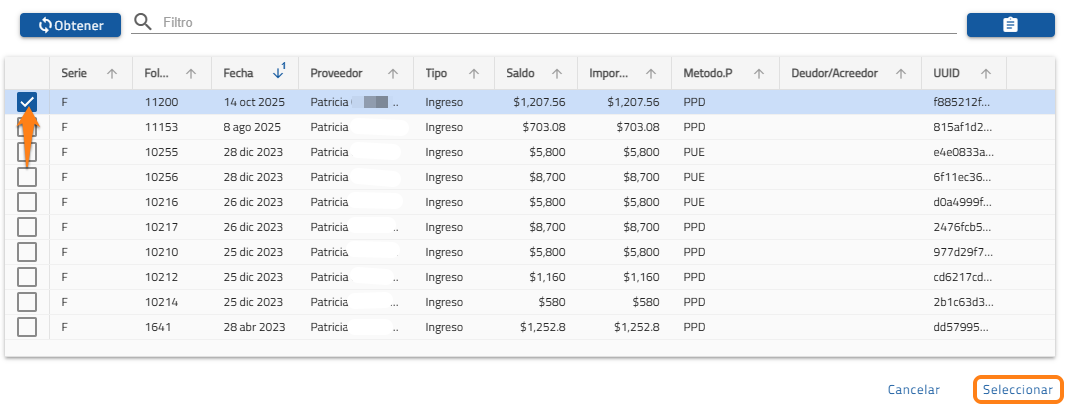Sort by Importe column arrow
The height and width of the screenshot is (409, 1071).
coord(650,73)
